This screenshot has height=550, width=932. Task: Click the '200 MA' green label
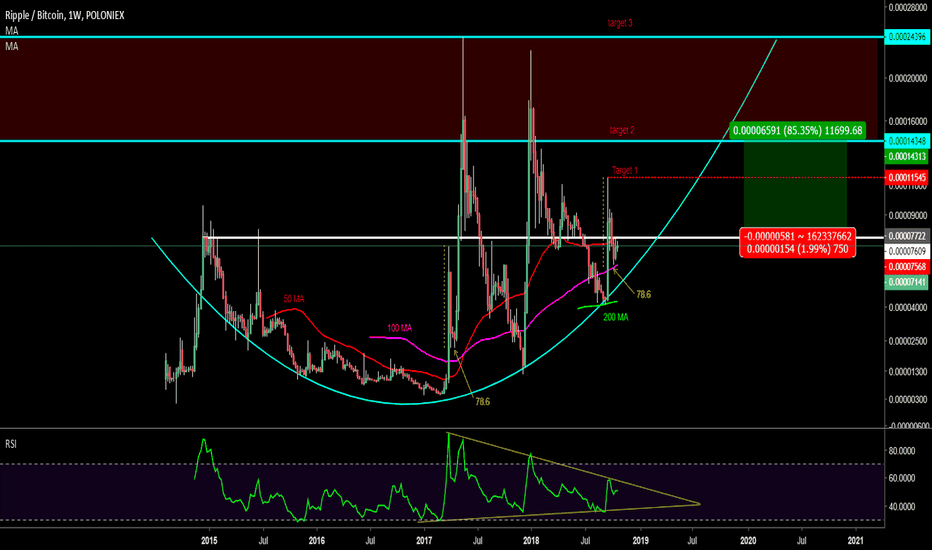616,318
